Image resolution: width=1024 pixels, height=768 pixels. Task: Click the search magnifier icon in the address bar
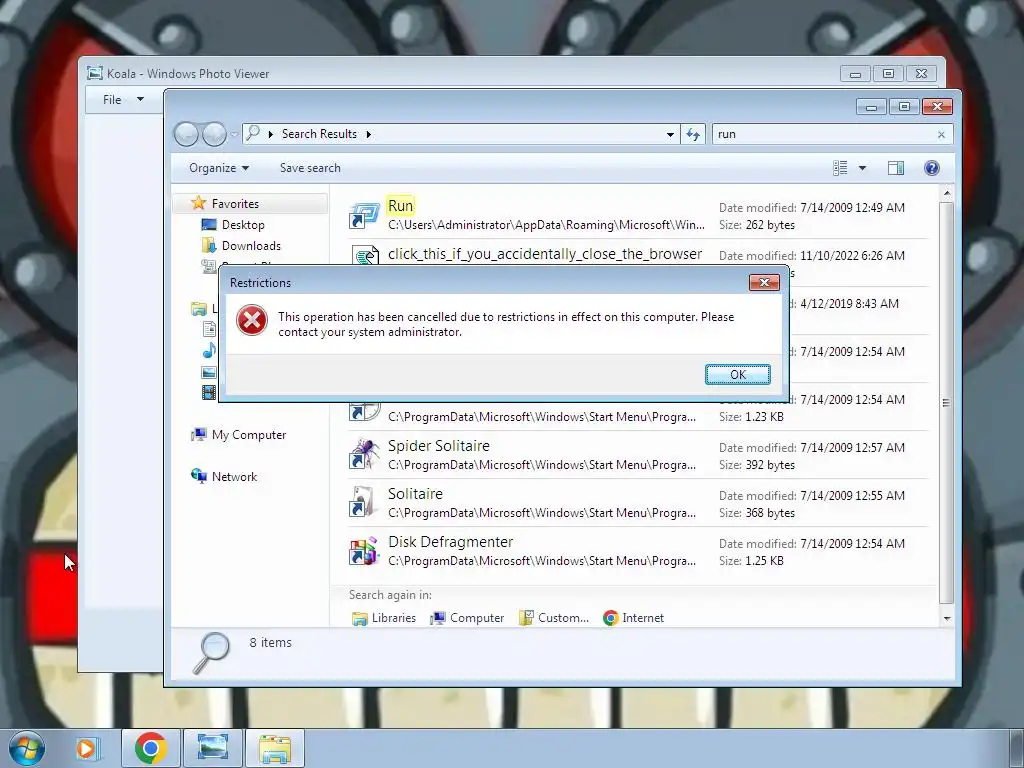253,133
